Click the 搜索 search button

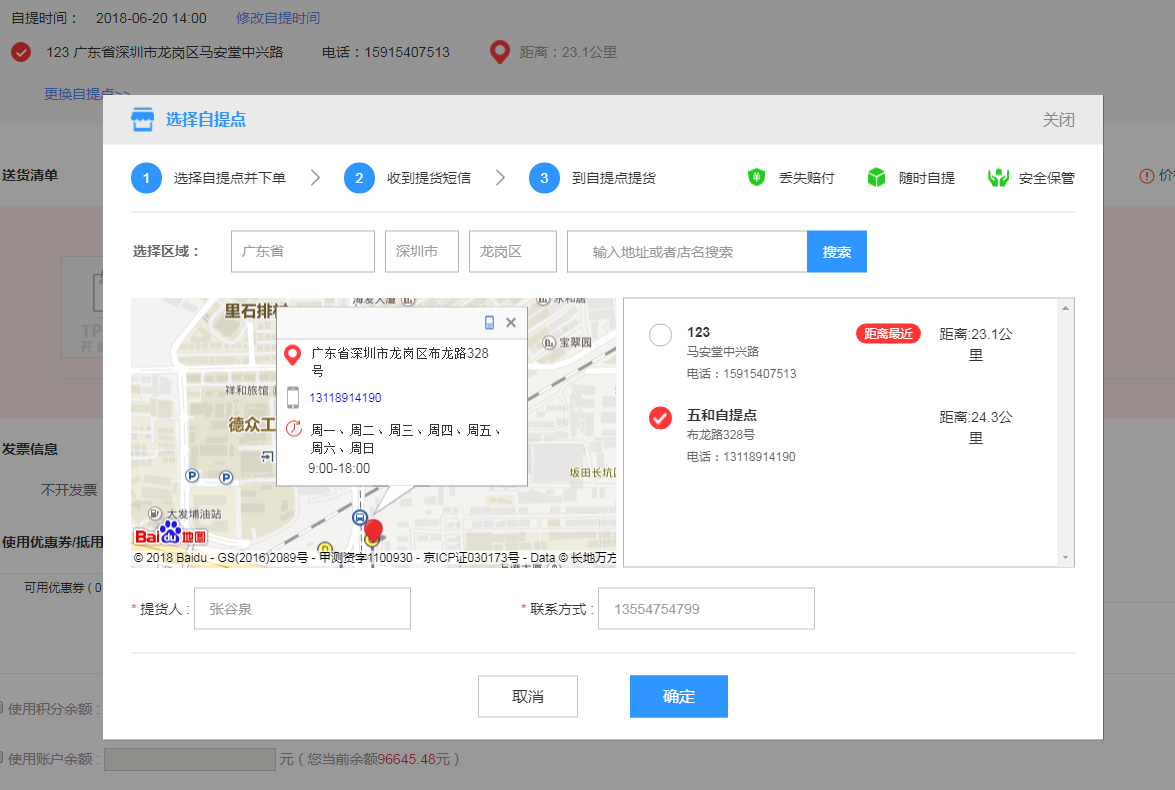tap(836, 252)
